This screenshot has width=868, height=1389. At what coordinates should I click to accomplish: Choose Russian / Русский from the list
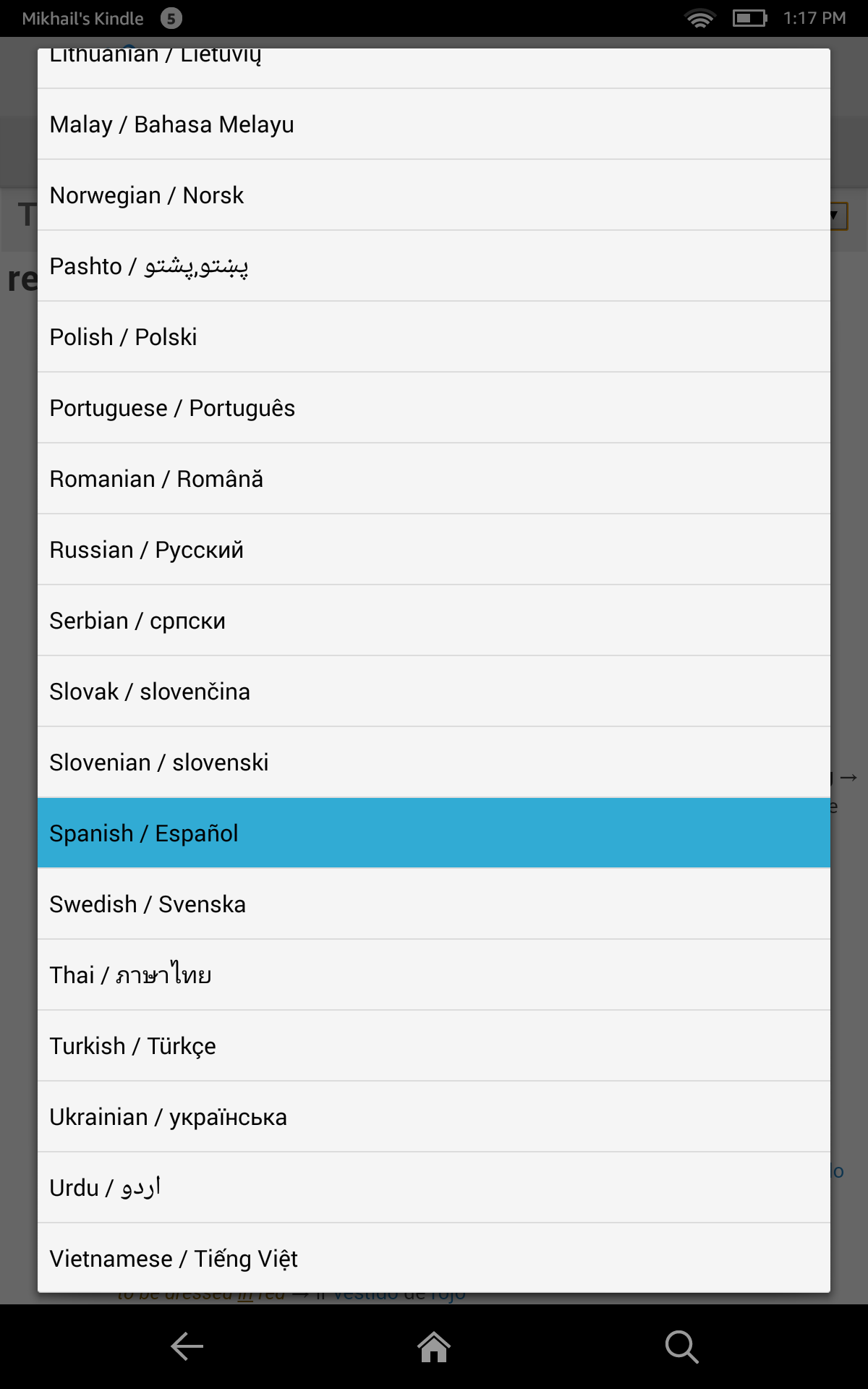(x=434, y=549)
